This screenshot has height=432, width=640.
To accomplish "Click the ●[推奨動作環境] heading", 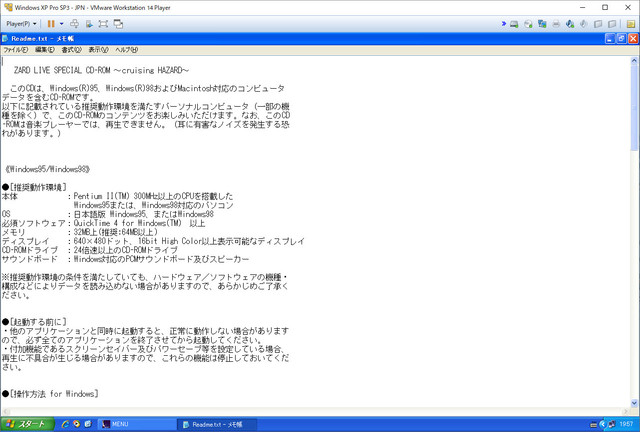I will tap(34, 187).
